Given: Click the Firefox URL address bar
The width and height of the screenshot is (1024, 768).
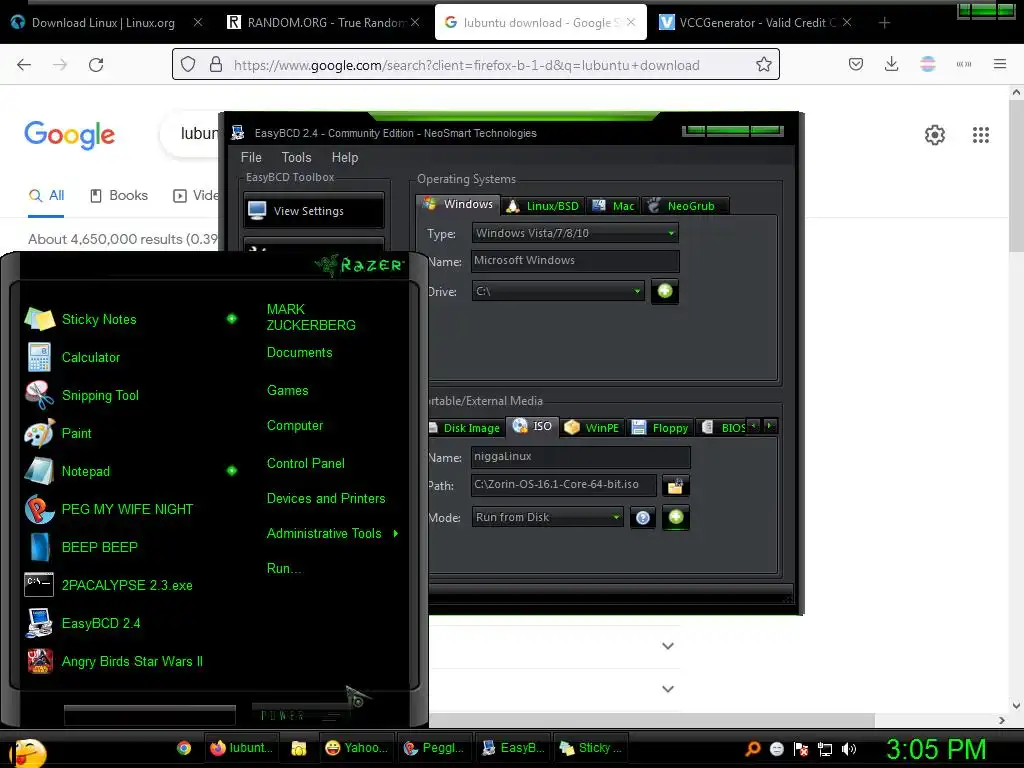Looking at the screenshot, I should [475, 65].
